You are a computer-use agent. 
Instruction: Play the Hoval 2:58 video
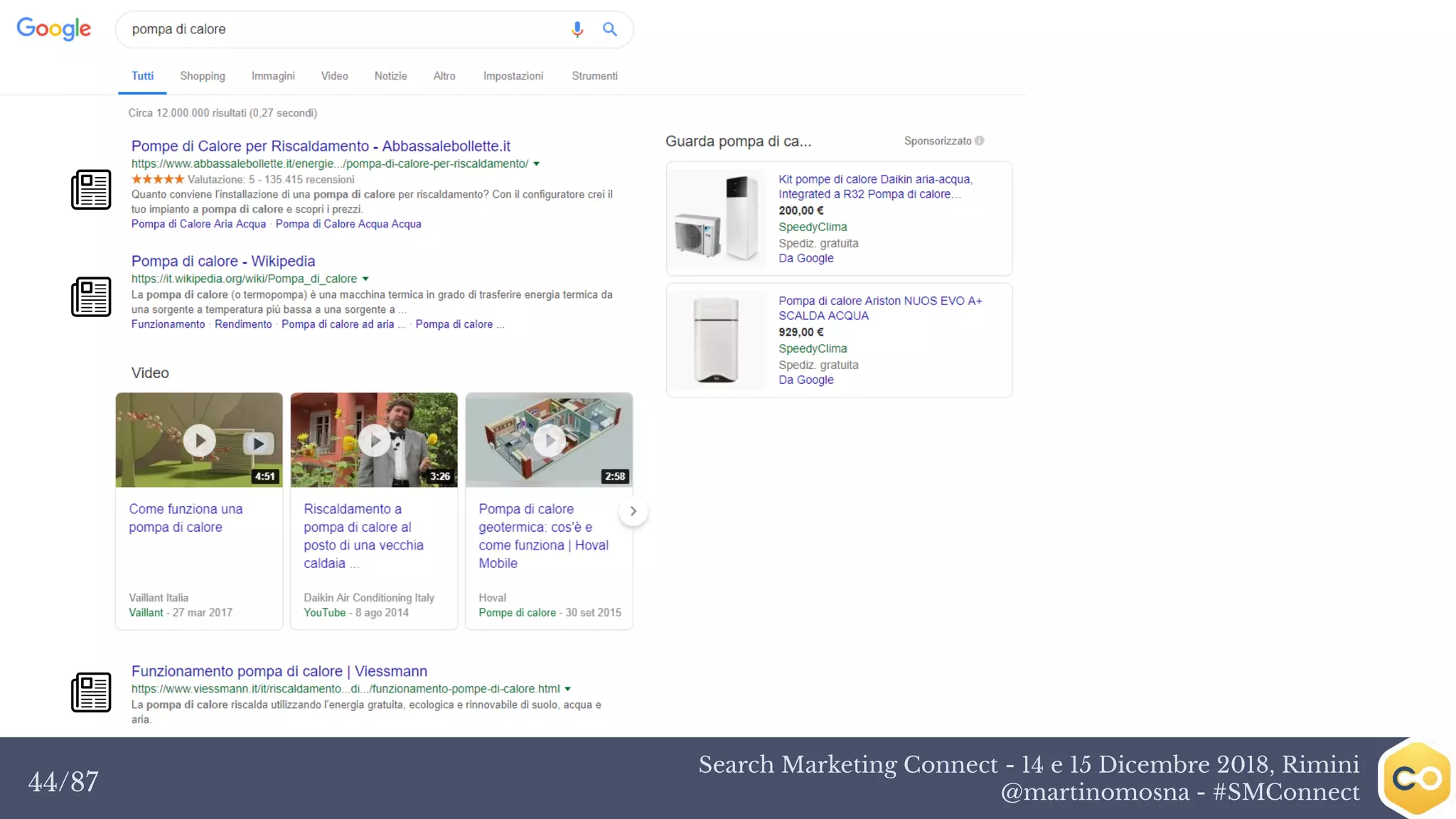pos(549,440)
